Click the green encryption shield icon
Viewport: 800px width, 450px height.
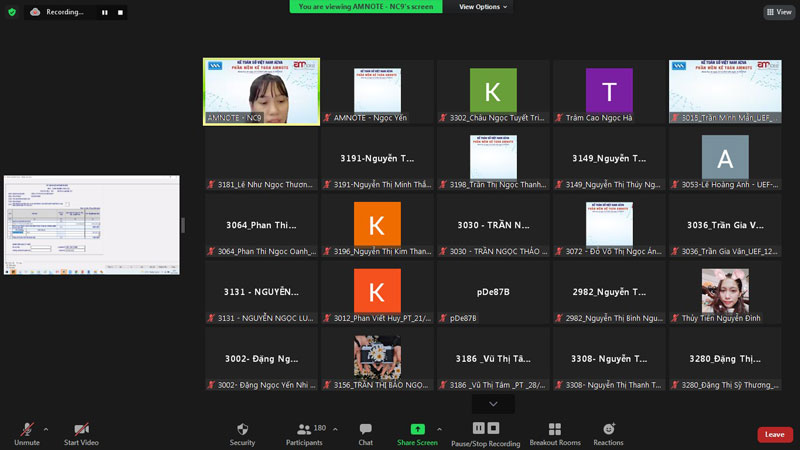12,12
